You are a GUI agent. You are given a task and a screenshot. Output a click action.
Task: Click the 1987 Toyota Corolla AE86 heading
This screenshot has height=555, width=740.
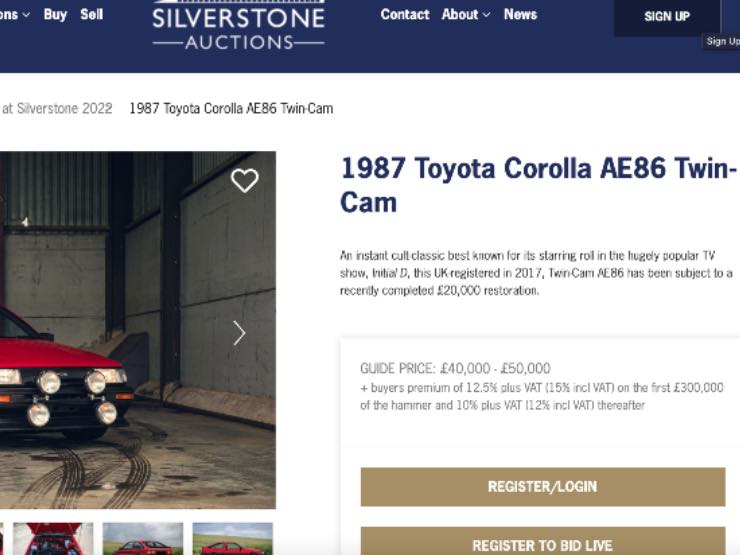pyautogui.click(x=538, y=184)
